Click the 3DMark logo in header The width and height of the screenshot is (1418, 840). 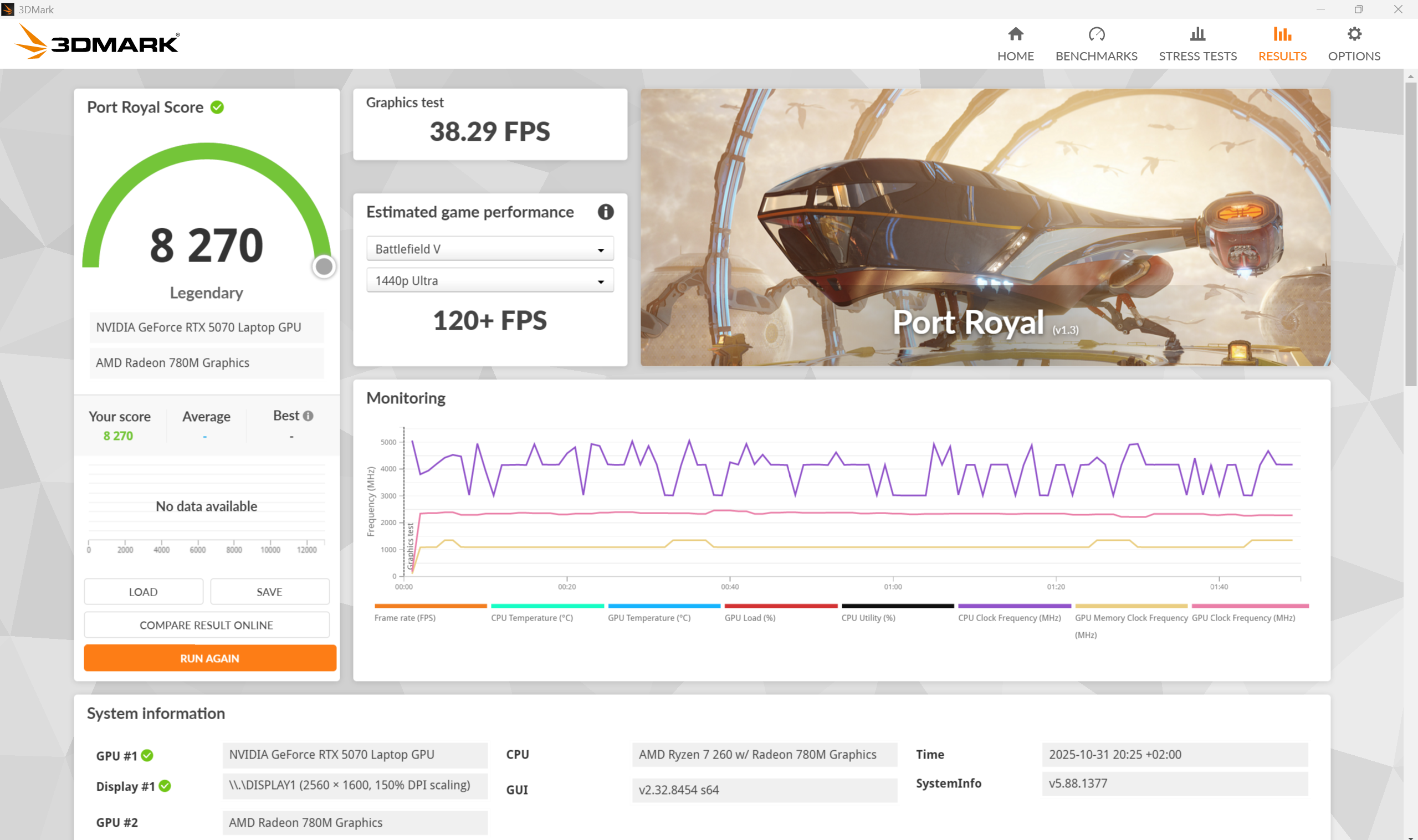pyautogui.click(x=97, y=43)
